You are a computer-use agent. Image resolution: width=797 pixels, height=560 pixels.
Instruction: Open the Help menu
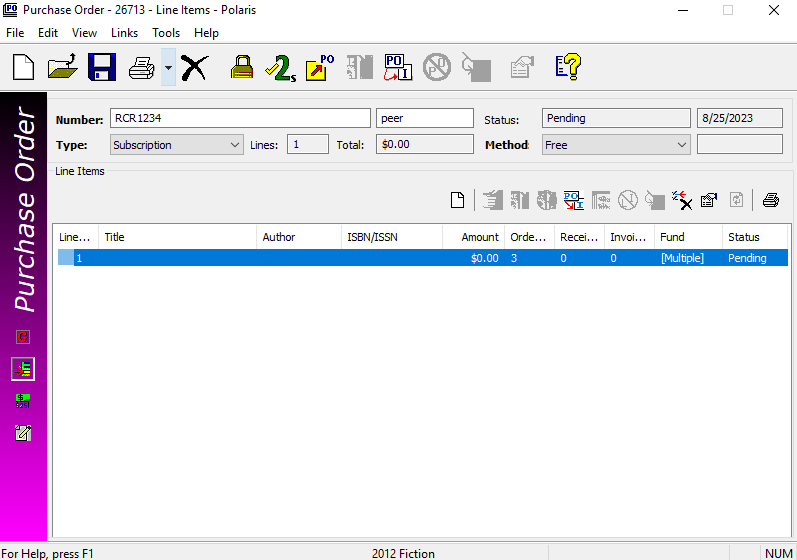pyautogui.click(x=206, y=33)
